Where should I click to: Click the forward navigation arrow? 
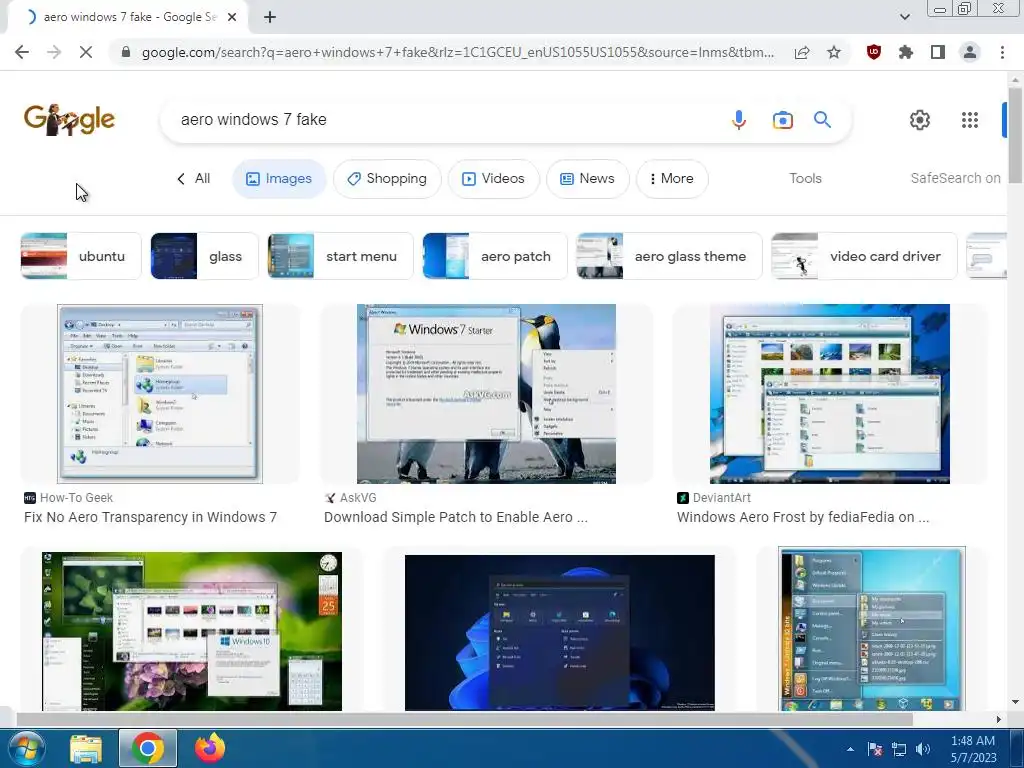pos(54,52)
